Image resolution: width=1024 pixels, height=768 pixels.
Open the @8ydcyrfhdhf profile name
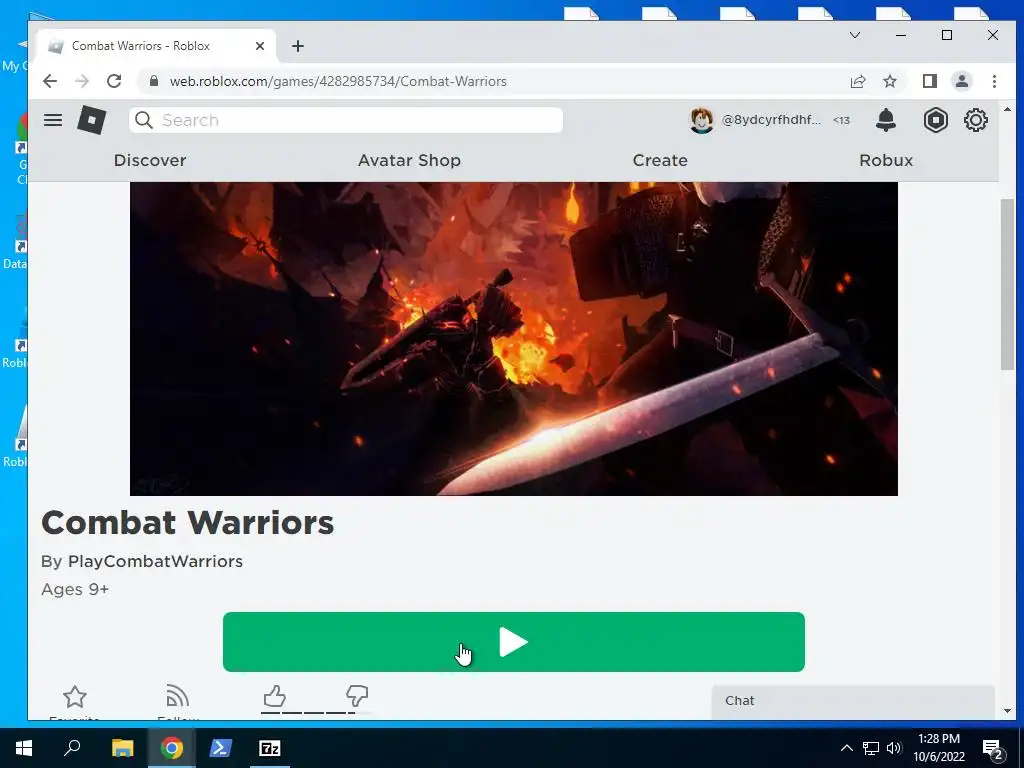pyautogui.click(x=771, y=120)
